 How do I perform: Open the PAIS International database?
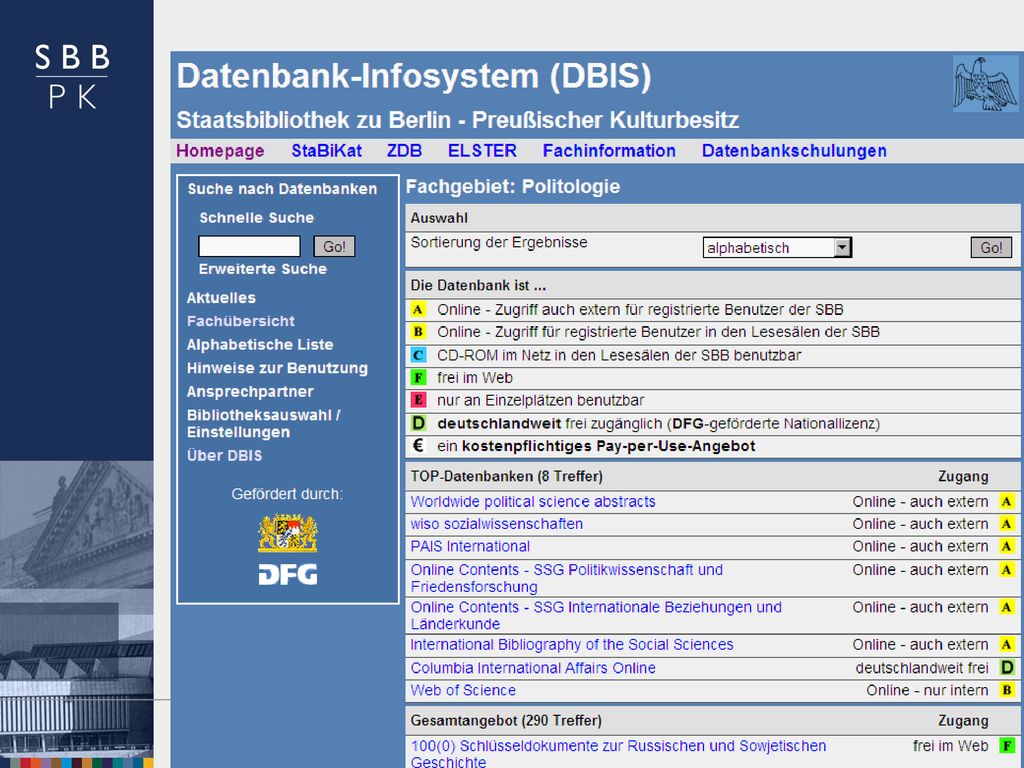pos(470,546)
